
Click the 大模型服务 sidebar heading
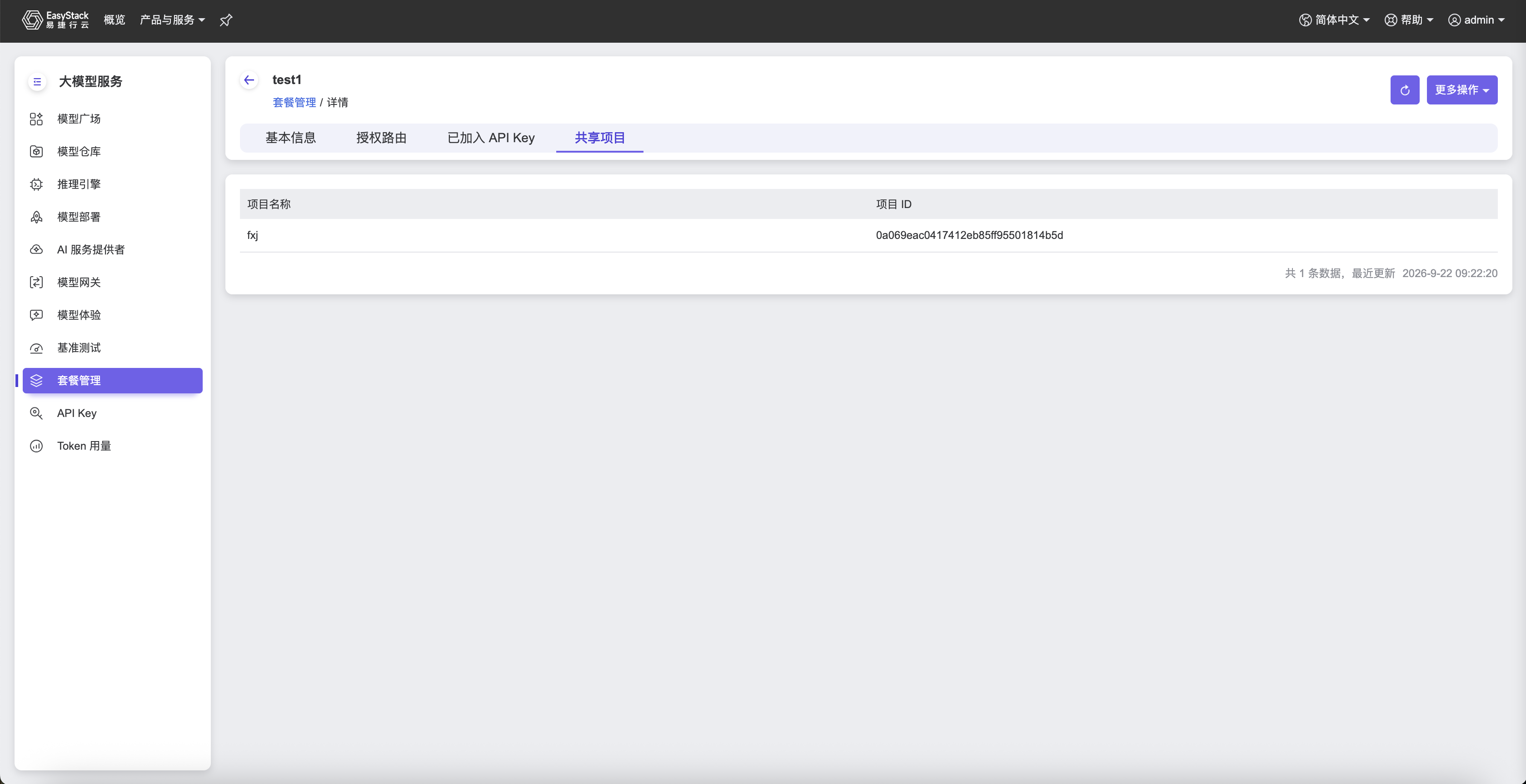tap(90, 82)
